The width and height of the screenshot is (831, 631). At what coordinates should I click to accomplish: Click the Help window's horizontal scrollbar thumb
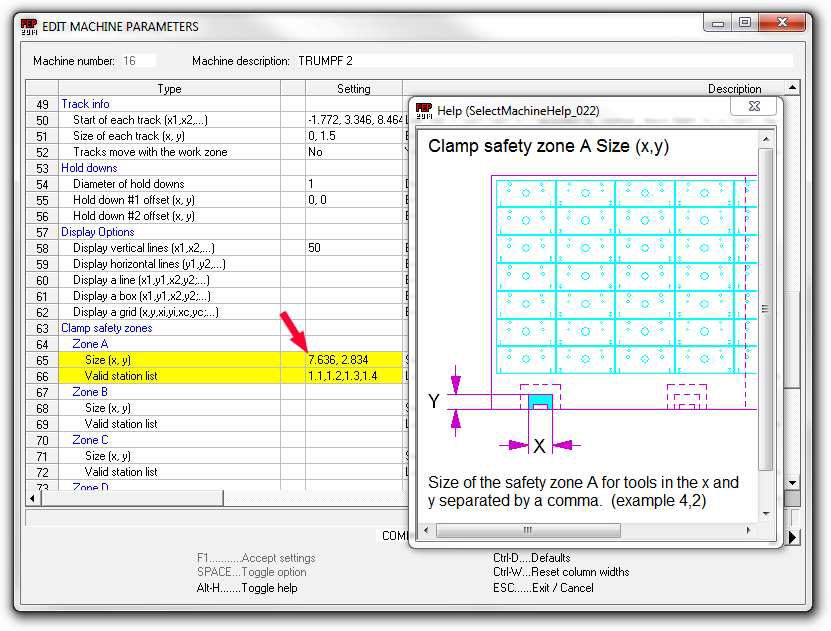[x=528, y=530]
